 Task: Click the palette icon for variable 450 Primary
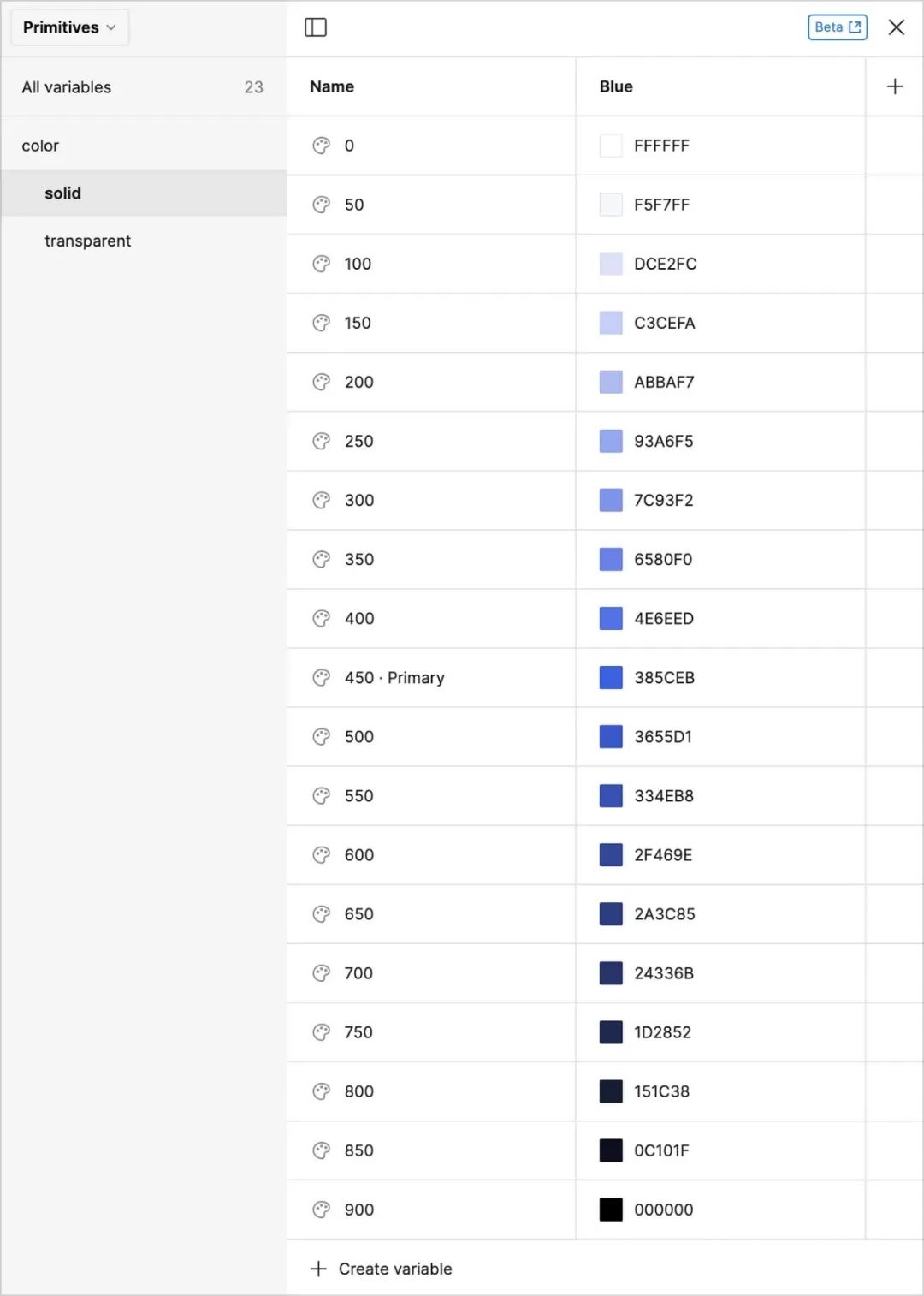click(322, 678)
